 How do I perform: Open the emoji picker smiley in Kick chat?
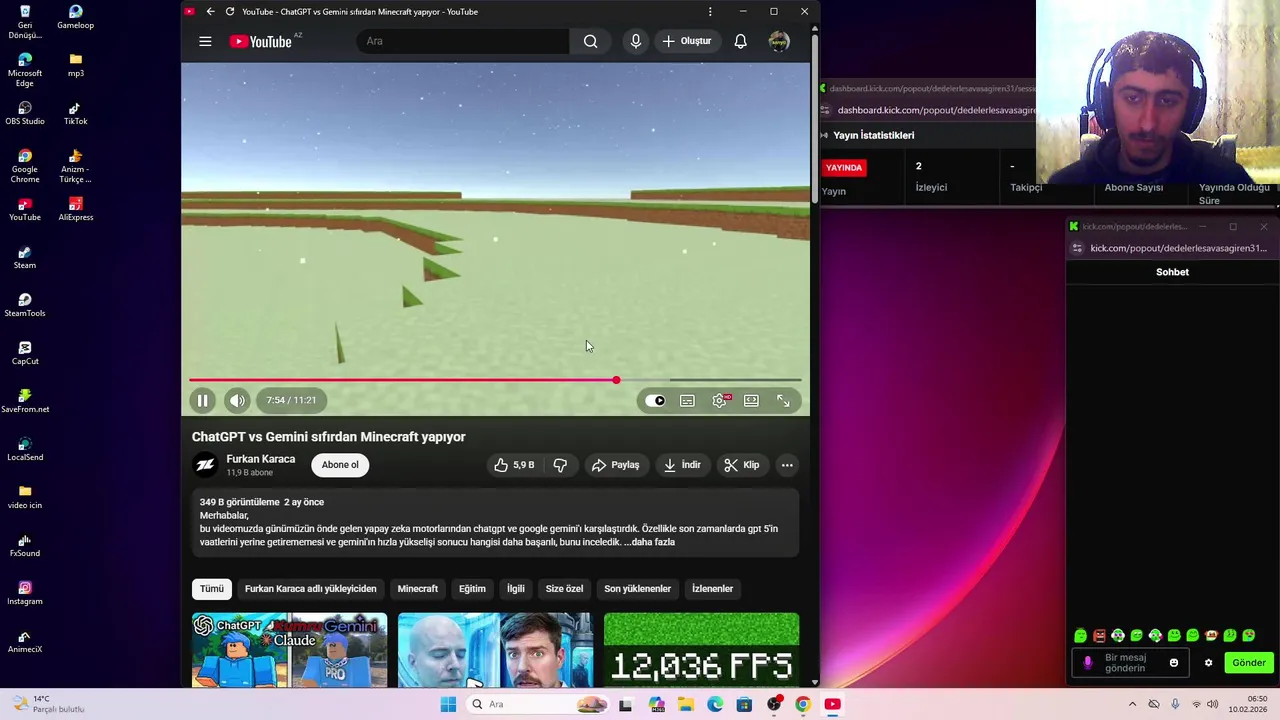coord(1174,663)
